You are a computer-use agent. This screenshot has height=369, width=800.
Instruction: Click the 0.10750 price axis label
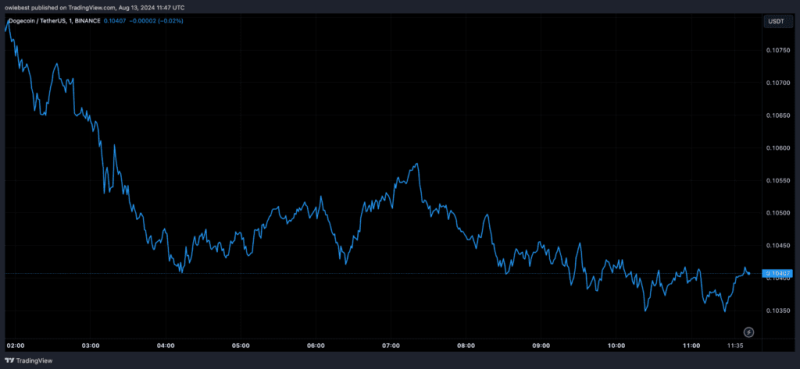click(779, 50)
